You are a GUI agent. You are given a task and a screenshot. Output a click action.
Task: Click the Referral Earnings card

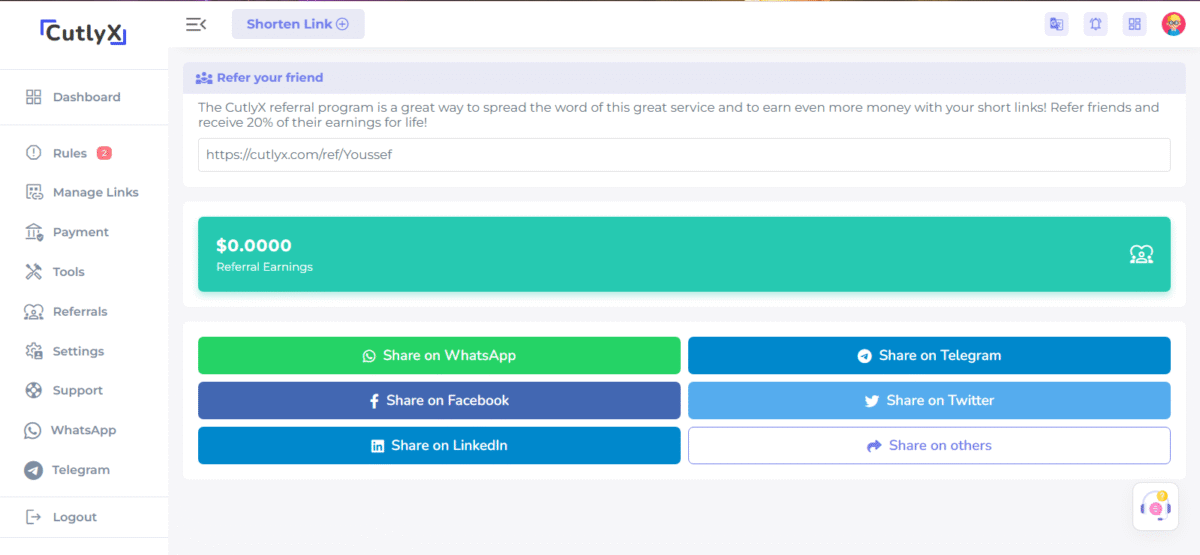pyautogui.click(x=684, y=254)
